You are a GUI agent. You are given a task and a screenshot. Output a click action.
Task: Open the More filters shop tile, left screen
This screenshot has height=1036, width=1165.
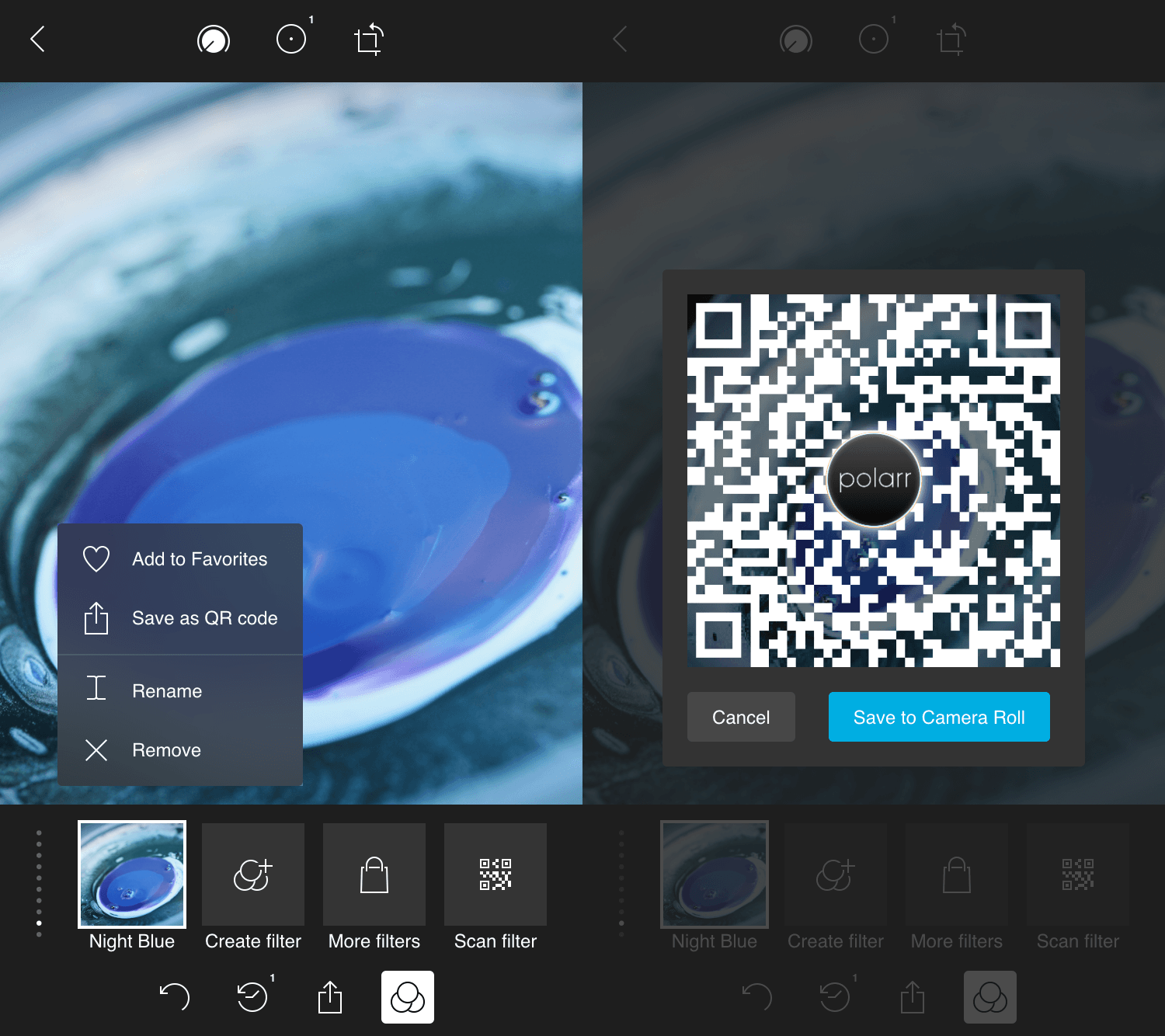[374, 874]
